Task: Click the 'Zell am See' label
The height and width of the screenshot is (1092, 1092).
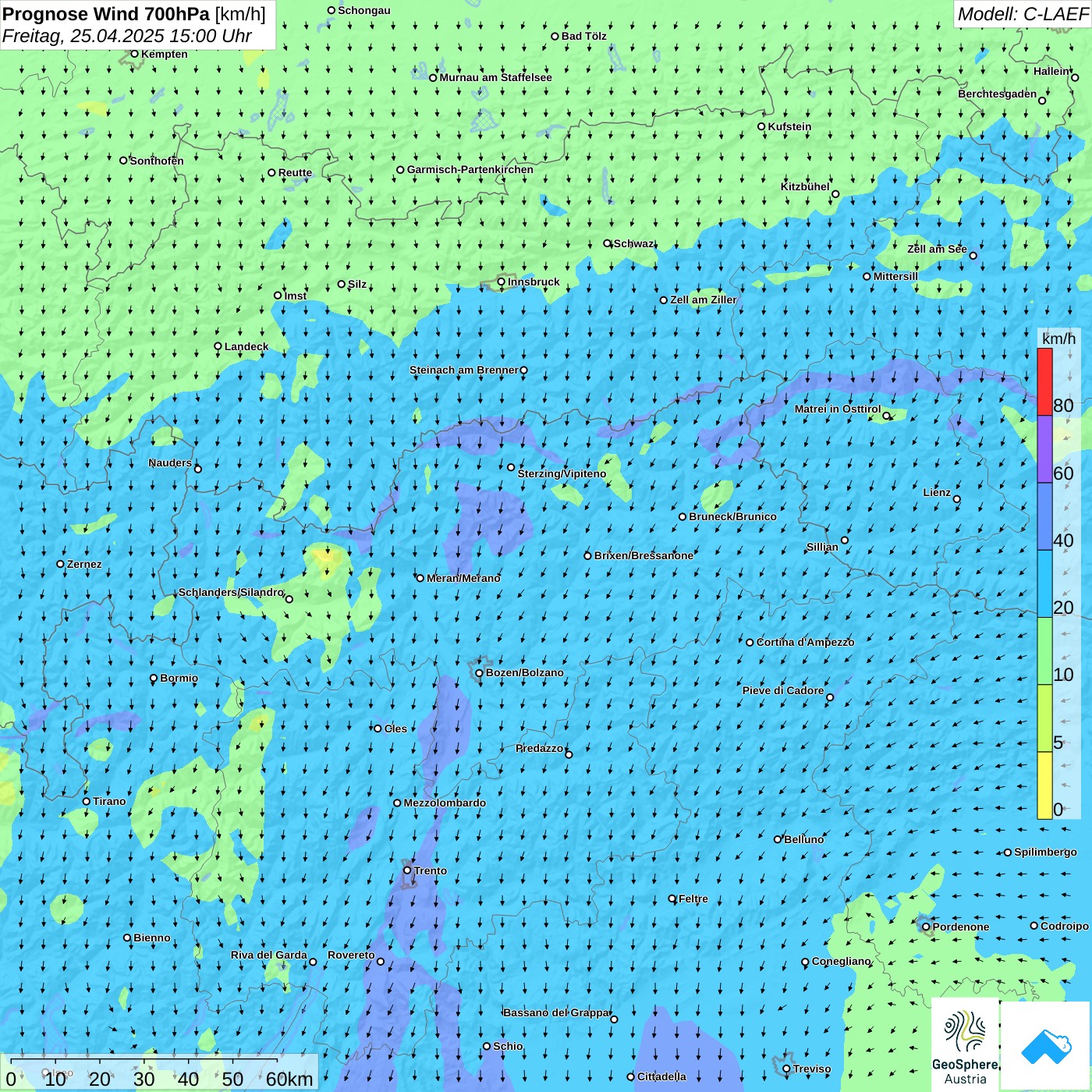Action: (937, 249)
